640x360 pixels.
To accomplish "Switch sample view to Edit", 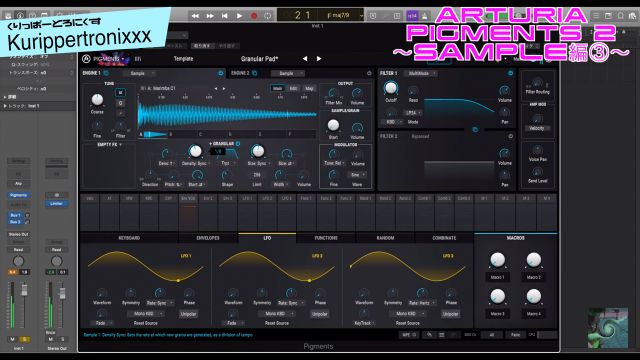I will click(x=293, y=88).
